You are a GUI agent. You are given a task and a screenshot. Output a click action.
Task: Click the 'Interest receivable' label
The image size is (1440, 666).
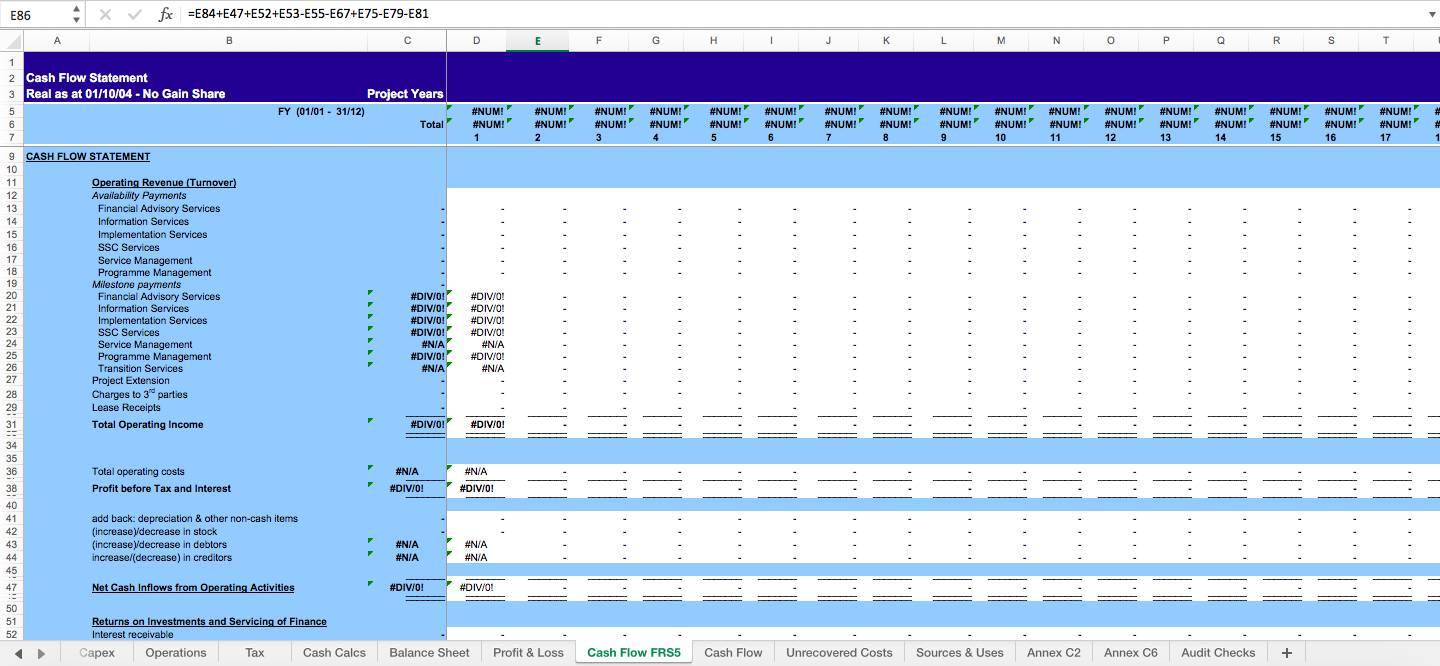click(132, 635)
